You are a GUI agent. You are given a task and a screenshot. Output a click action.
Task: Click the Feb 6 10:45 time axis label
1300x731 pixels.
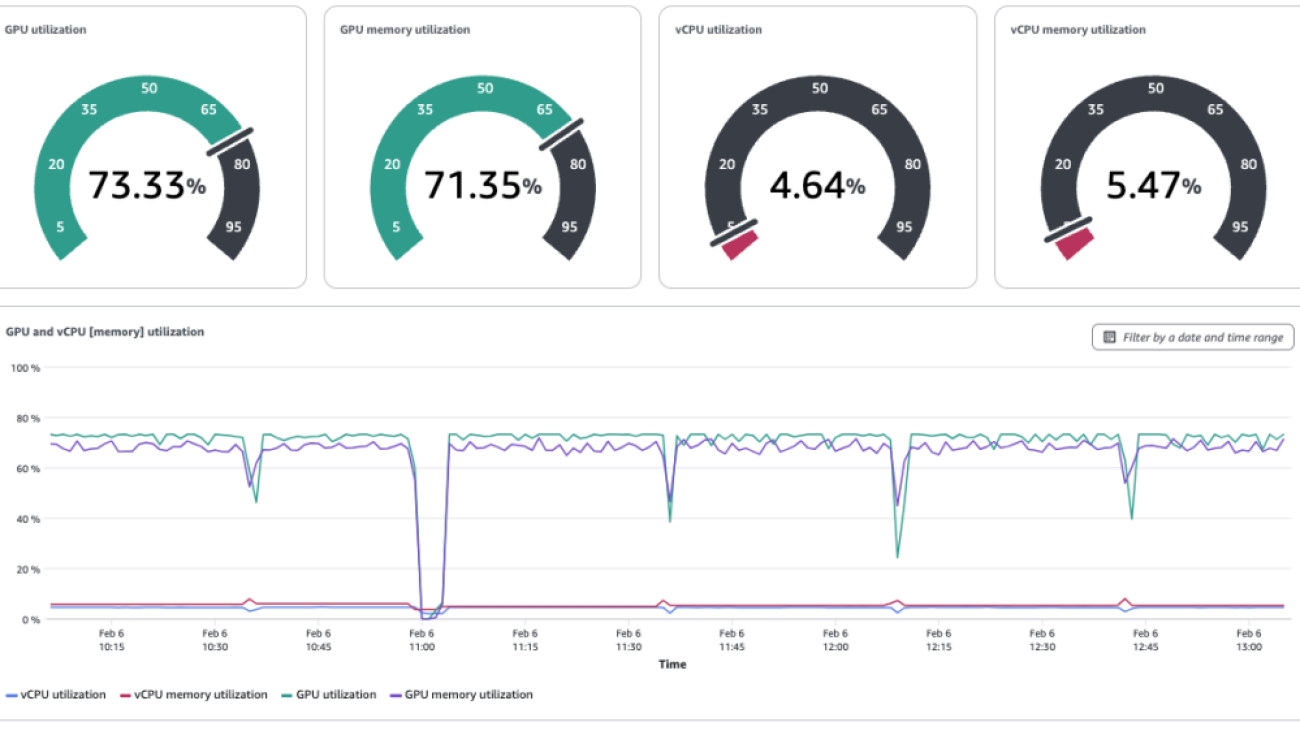coord(318,640)
